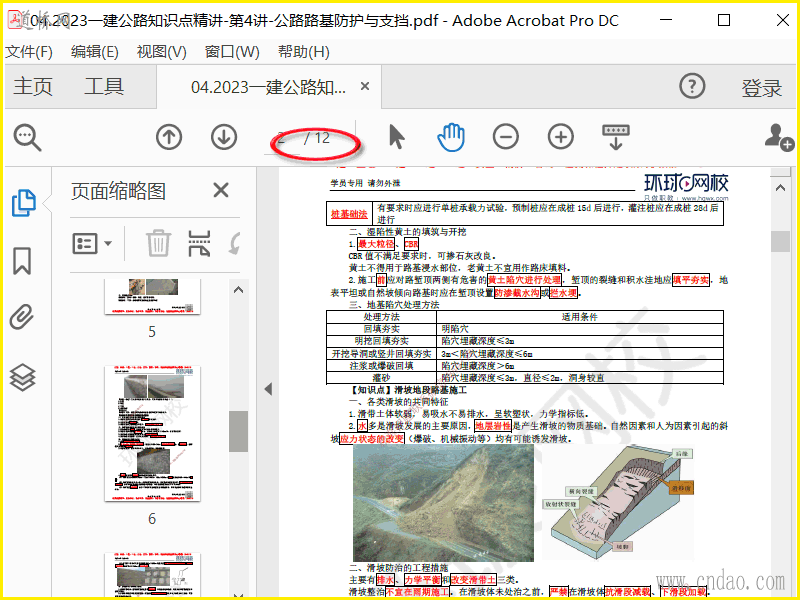The height and width of the screenshot is (600, 800).
Task: Open the find text magnifier tool
Action: point(27,138)
